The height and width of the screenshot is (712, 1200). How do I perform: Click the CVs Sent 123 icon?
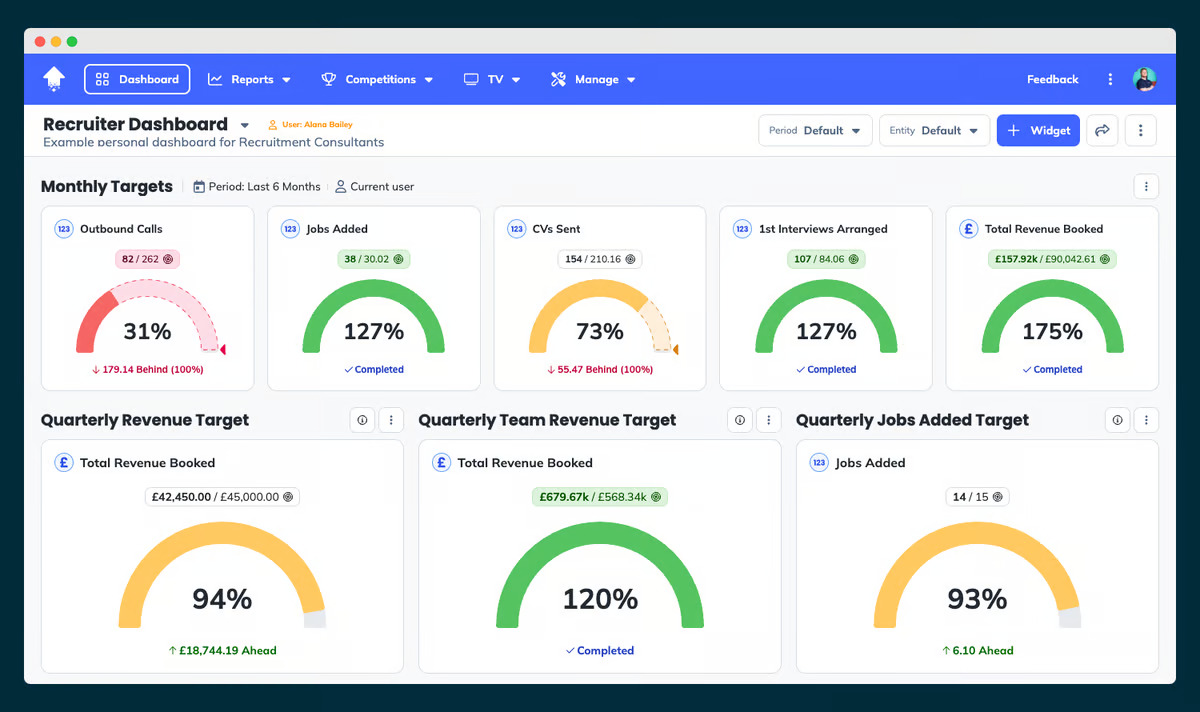516,228
